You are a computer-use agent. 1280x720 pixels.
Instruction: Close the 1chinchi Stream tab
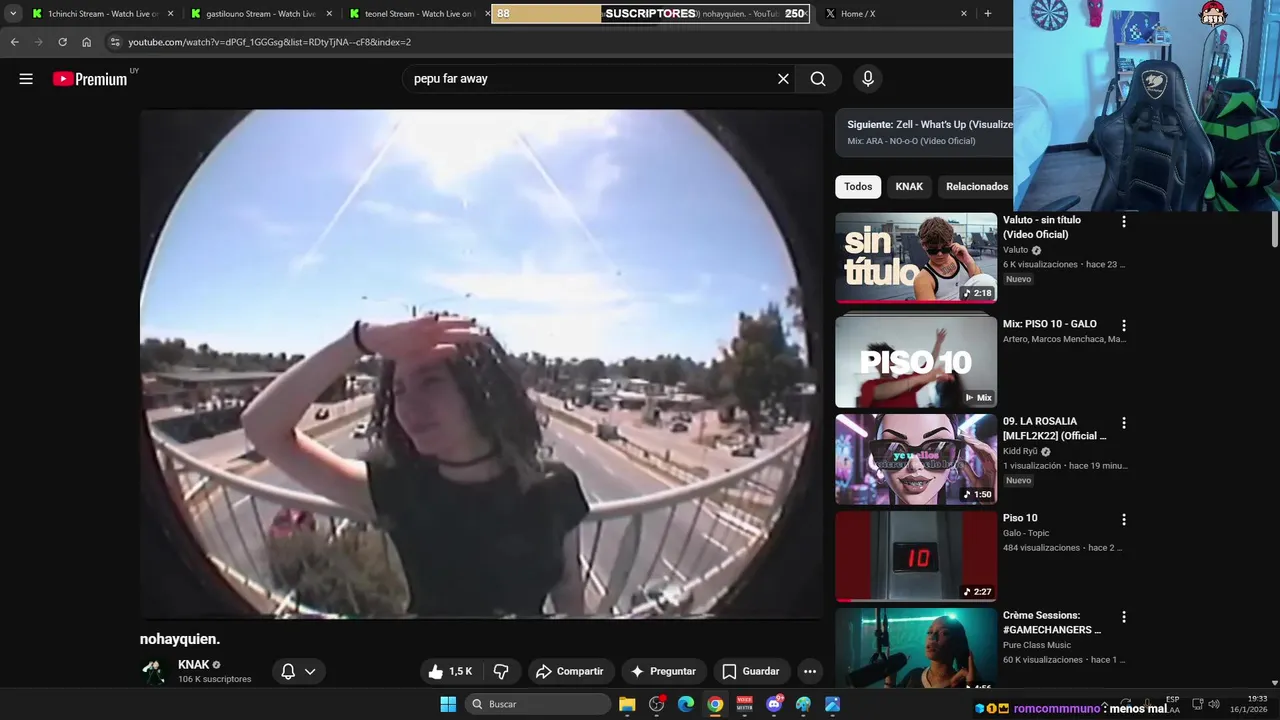click(170, 14)
